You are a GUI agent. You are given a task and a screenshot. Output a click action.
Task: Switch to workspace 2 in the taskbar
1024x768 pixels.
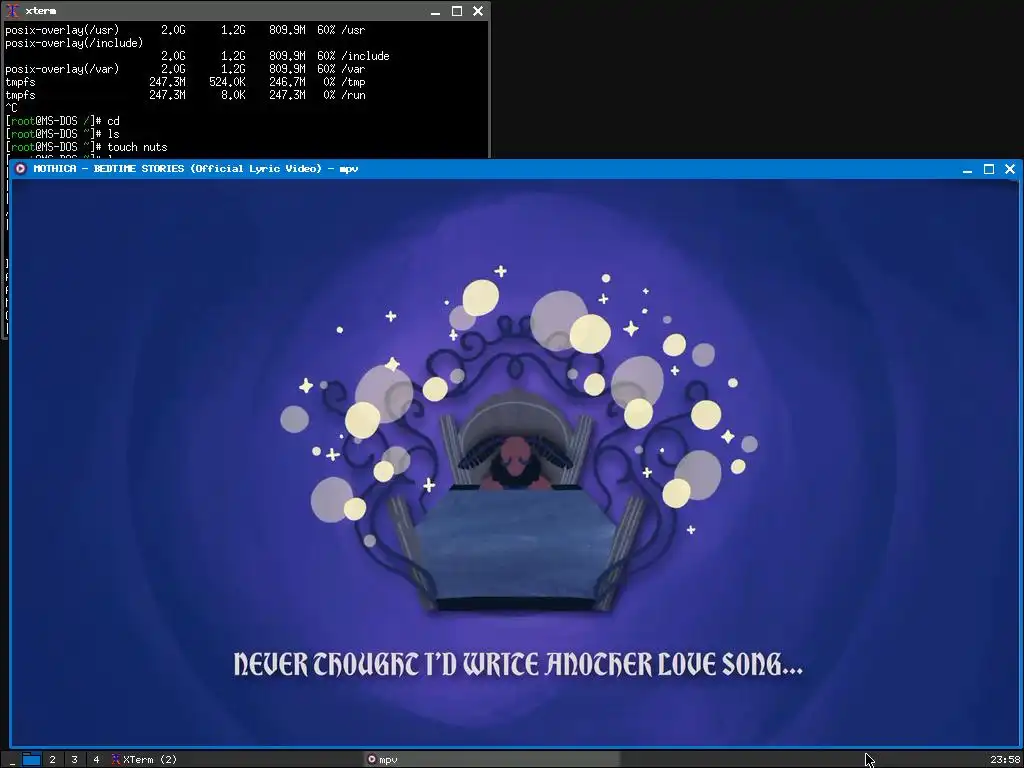tap(52, 760)
